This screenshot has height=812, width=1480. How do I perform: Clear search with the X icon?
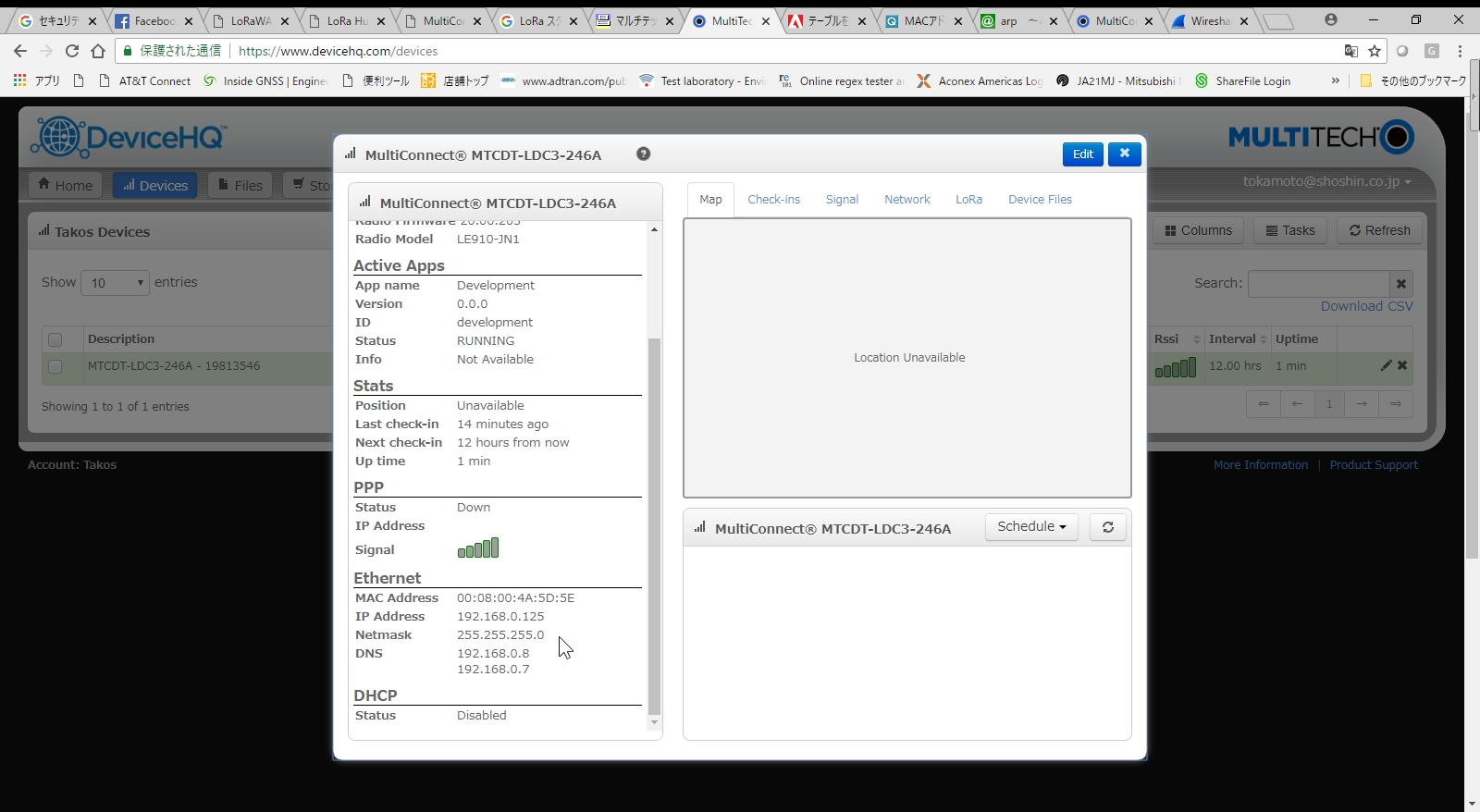pyautogui.click(x=1401, y=283)
